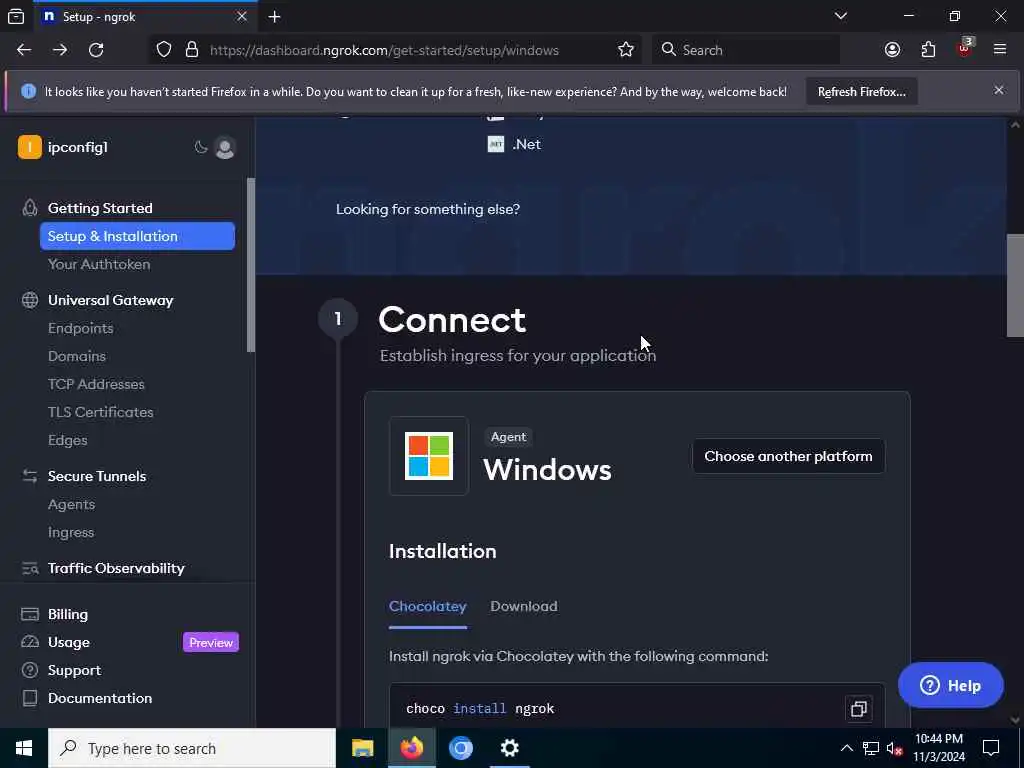The height and width of the screenshot is (768, 1024).
Task: Go forward to the next page
Action: (60, 50)
